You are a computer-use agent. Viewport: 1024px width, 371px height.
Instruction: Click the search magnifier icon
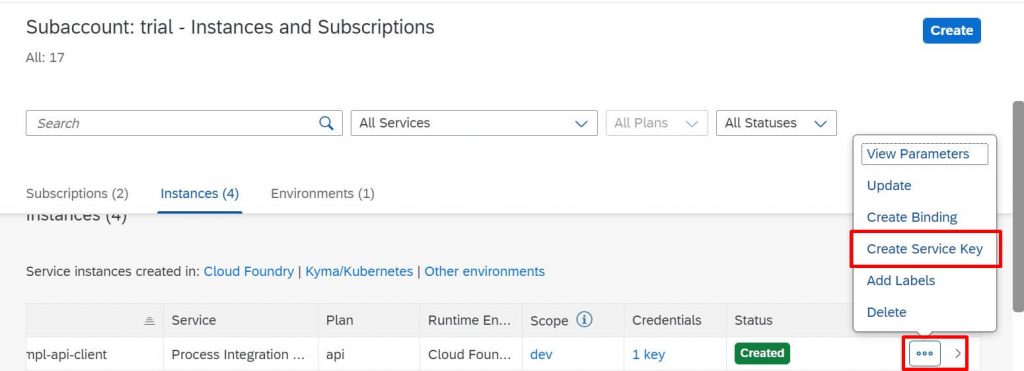(x=326, y=123)
